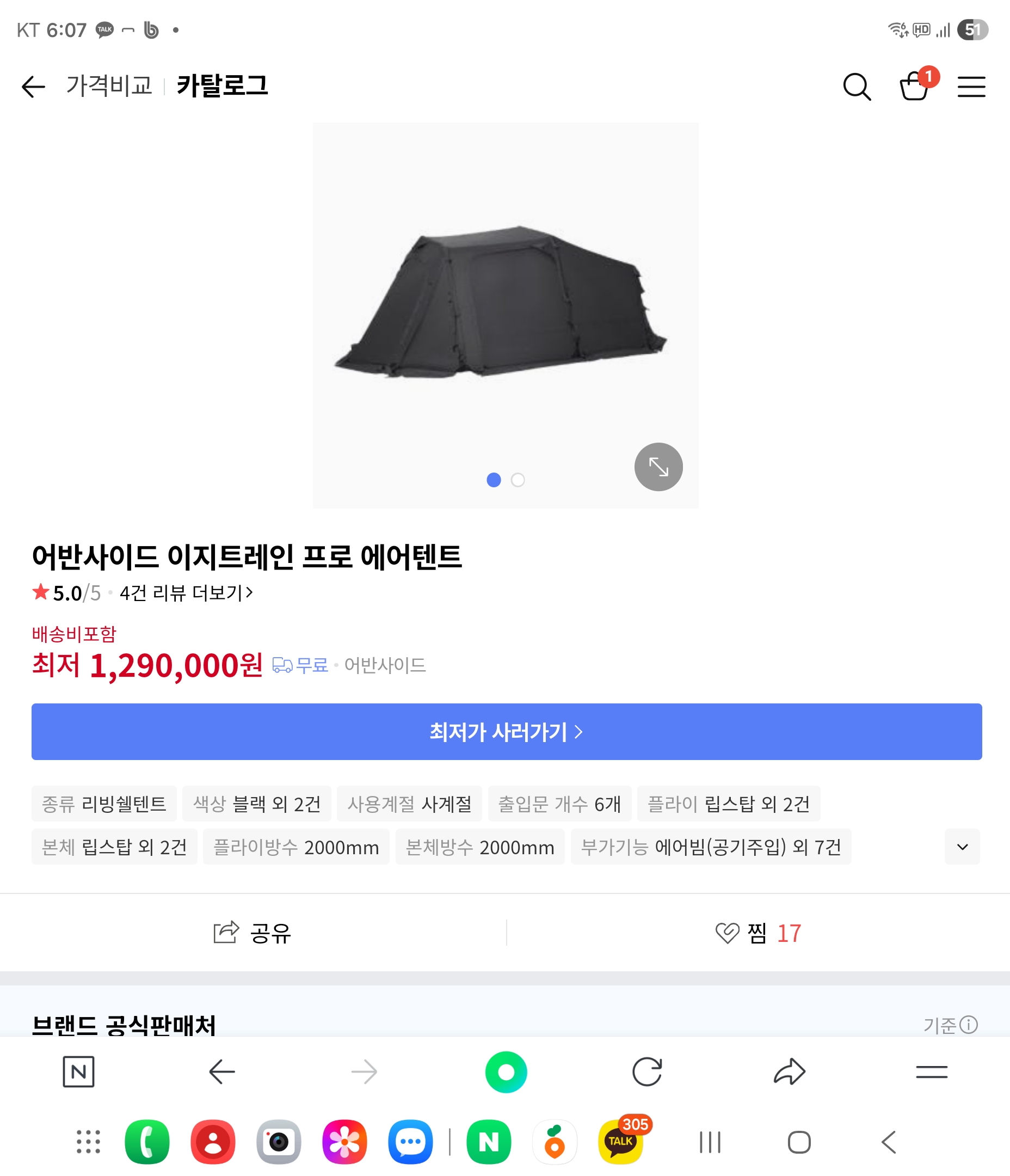Expand the product spec tags chevron
Image resolution: width=1010 pixels, height=1176 pixels.
click(962, 847)
